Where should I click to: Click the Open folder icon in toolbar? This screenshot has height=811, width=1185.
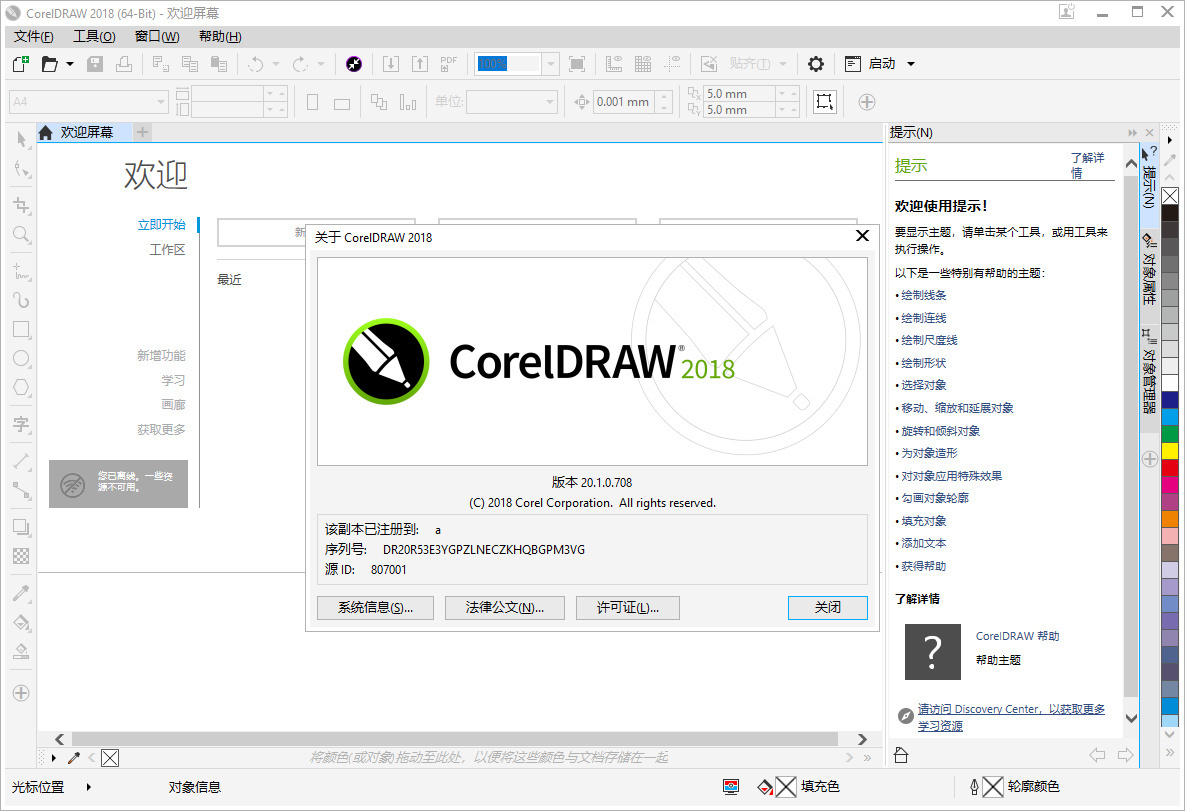49,64
